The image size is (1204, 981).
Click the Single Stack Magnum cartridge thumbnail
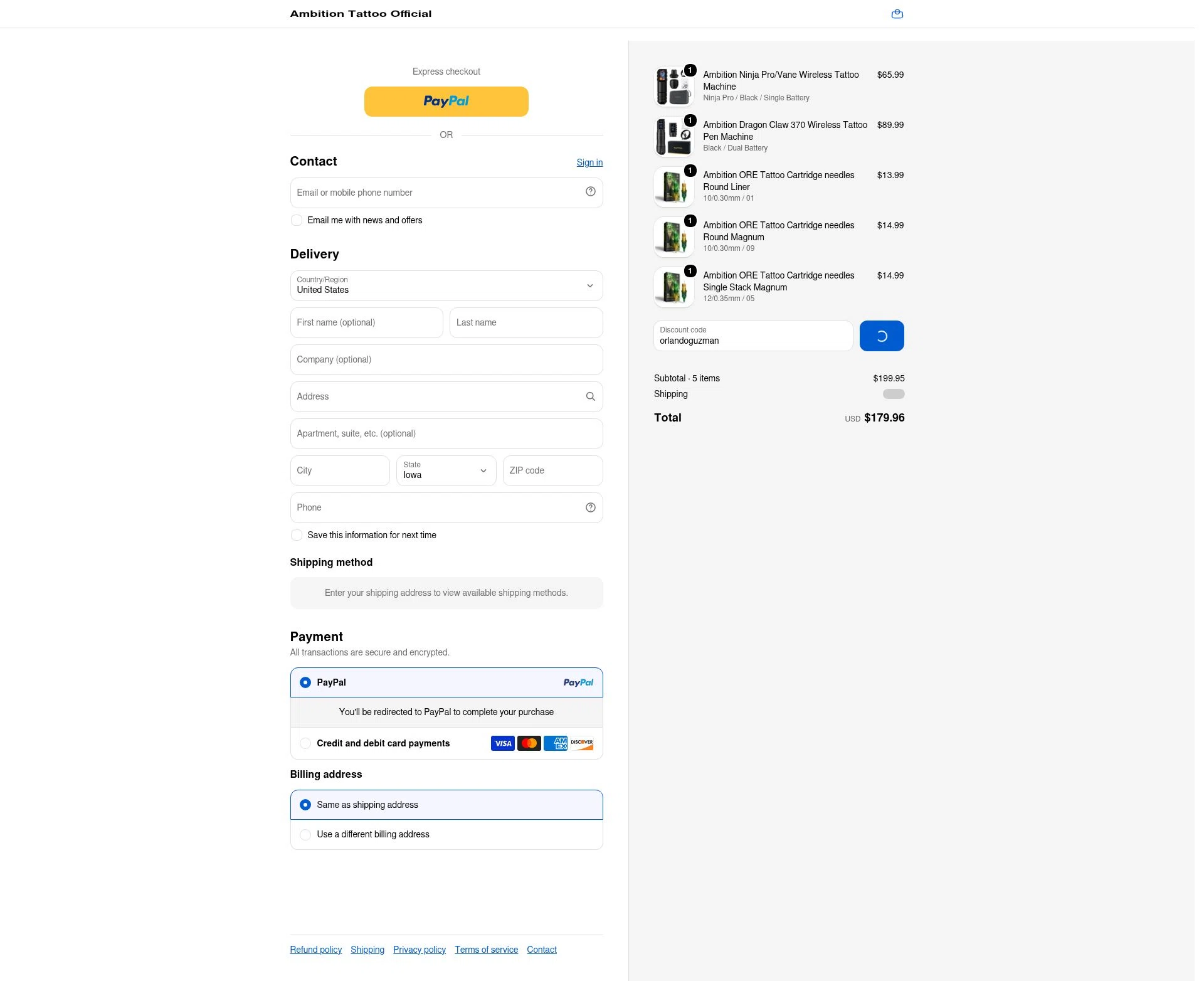click(674, 287)
